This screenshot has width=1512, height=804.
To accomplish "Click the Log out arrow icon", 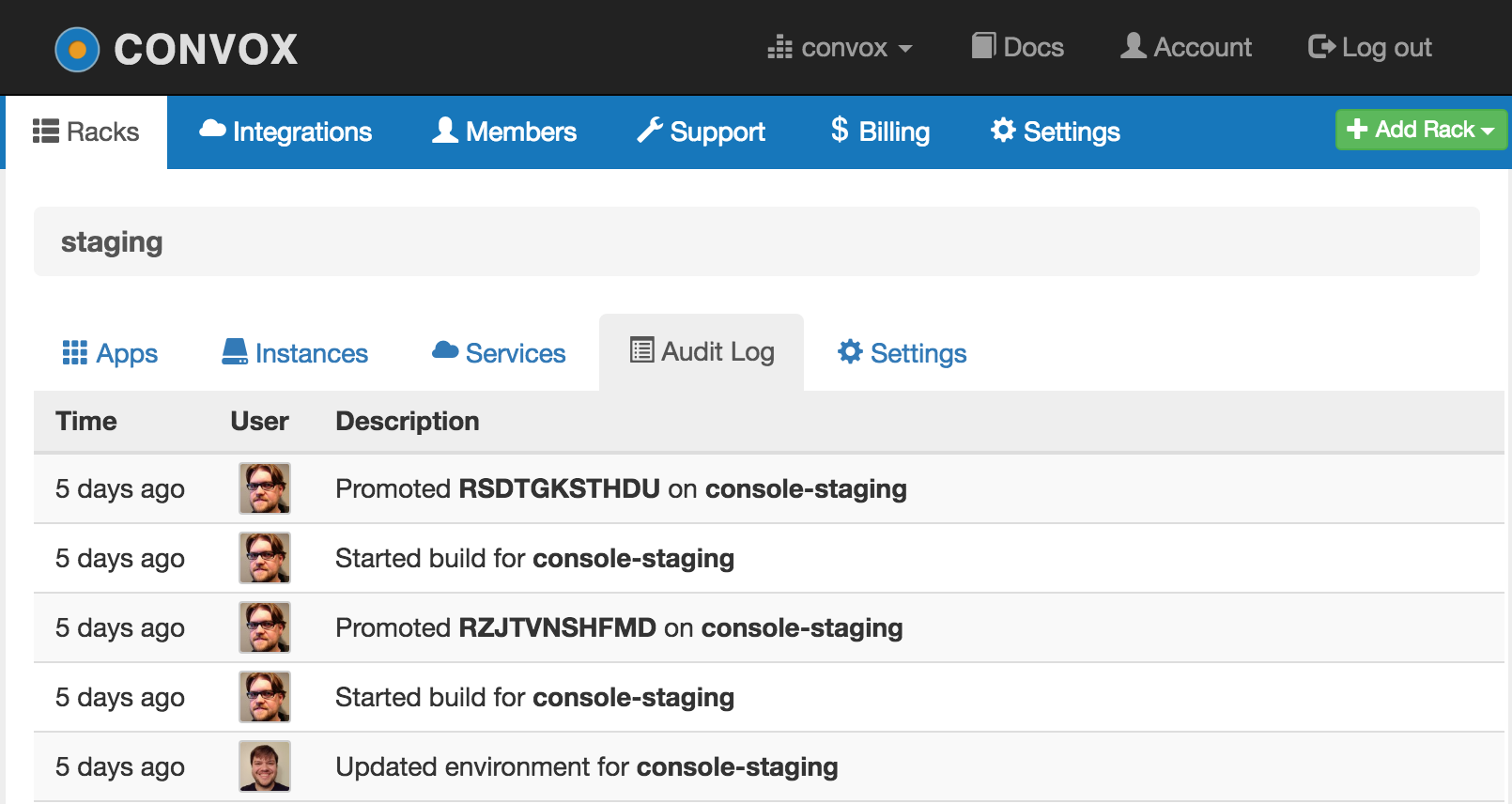I will 1321,46.
